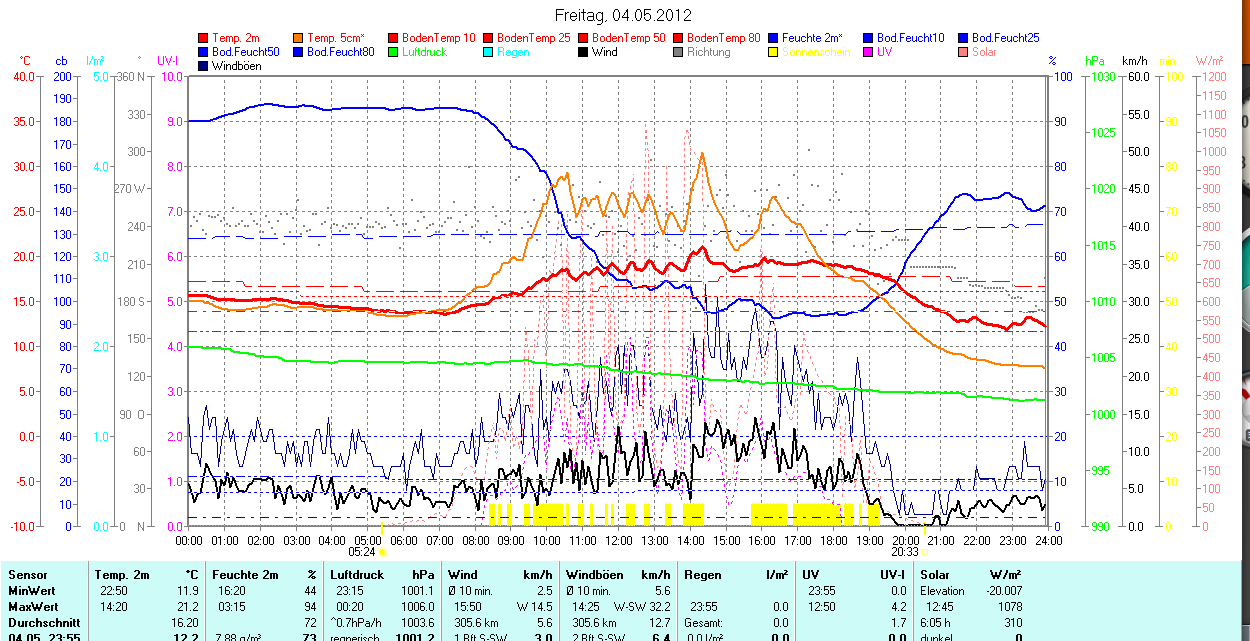Click the 'Regen' table column header
The image size is (1250, 641).
703,575
